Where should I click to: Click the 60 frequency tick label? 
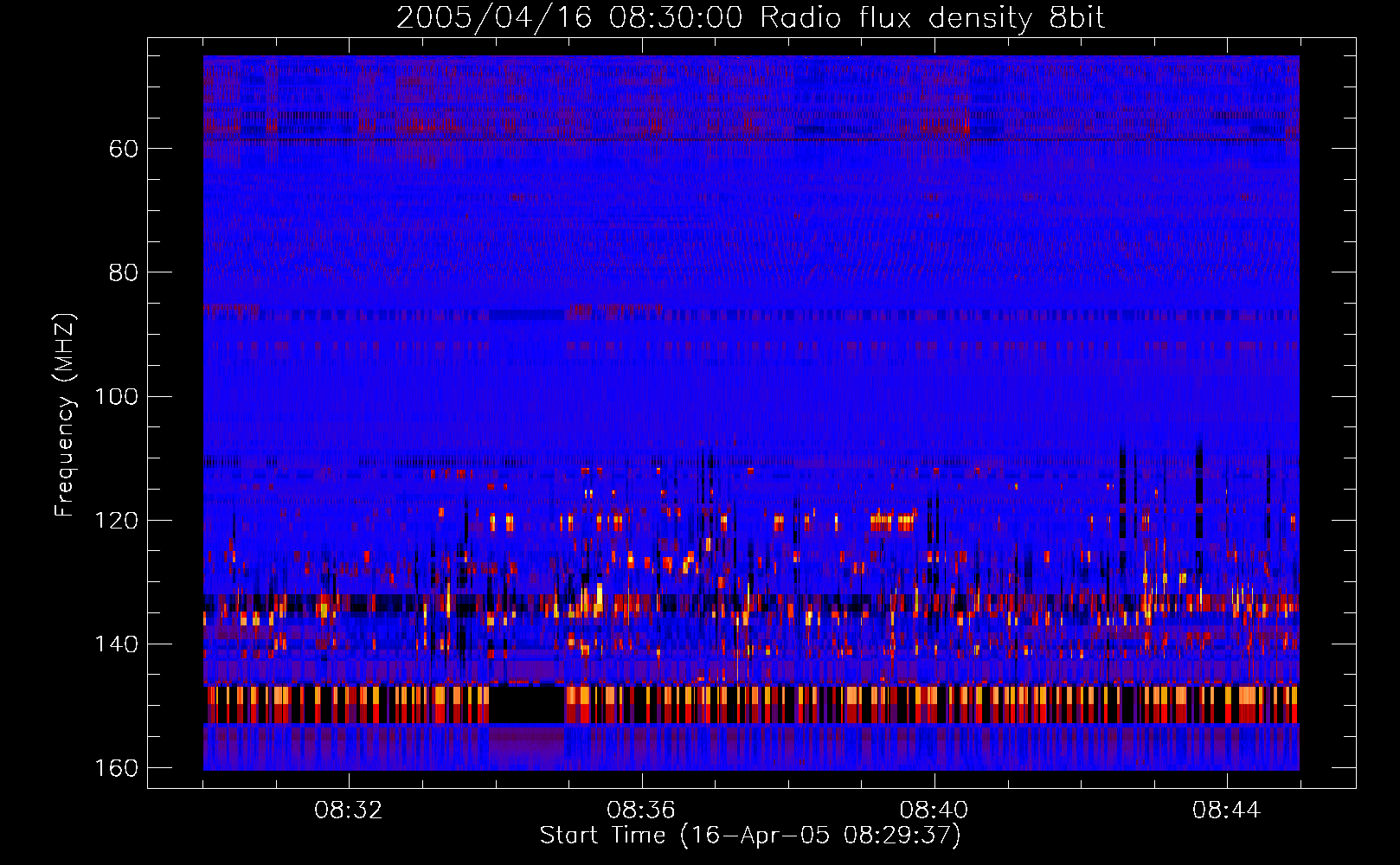[x=124, y=149]
